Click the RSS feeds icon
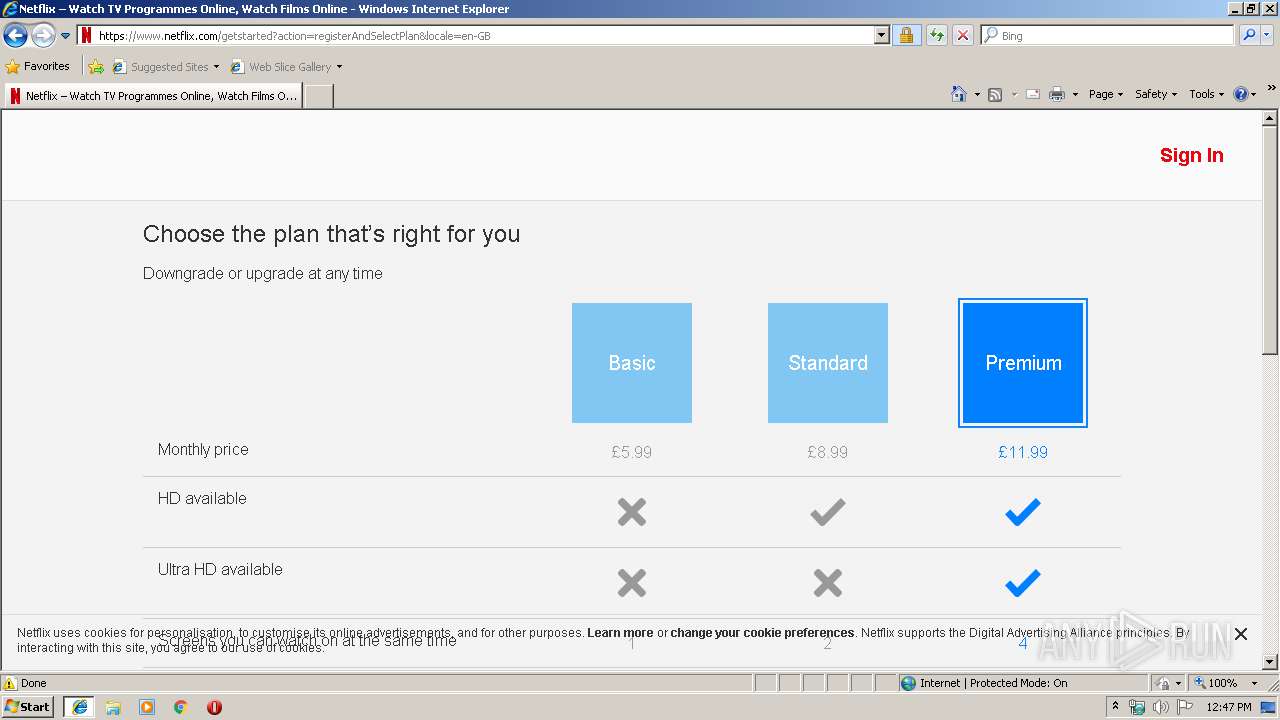This screenshot has height=720, width=1280. pyautogui.click(x=995, y=94)
